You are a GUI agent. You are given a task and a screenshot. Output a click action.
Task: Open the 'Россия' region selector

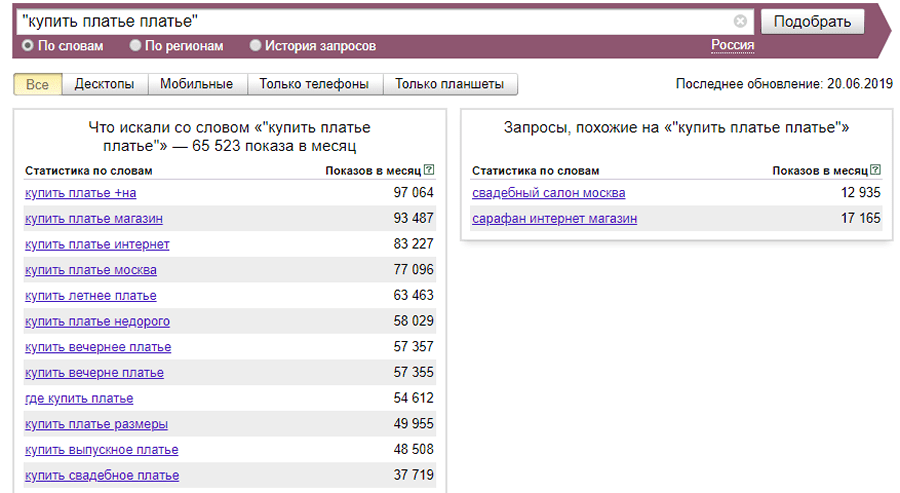click(x=732, y=45)
